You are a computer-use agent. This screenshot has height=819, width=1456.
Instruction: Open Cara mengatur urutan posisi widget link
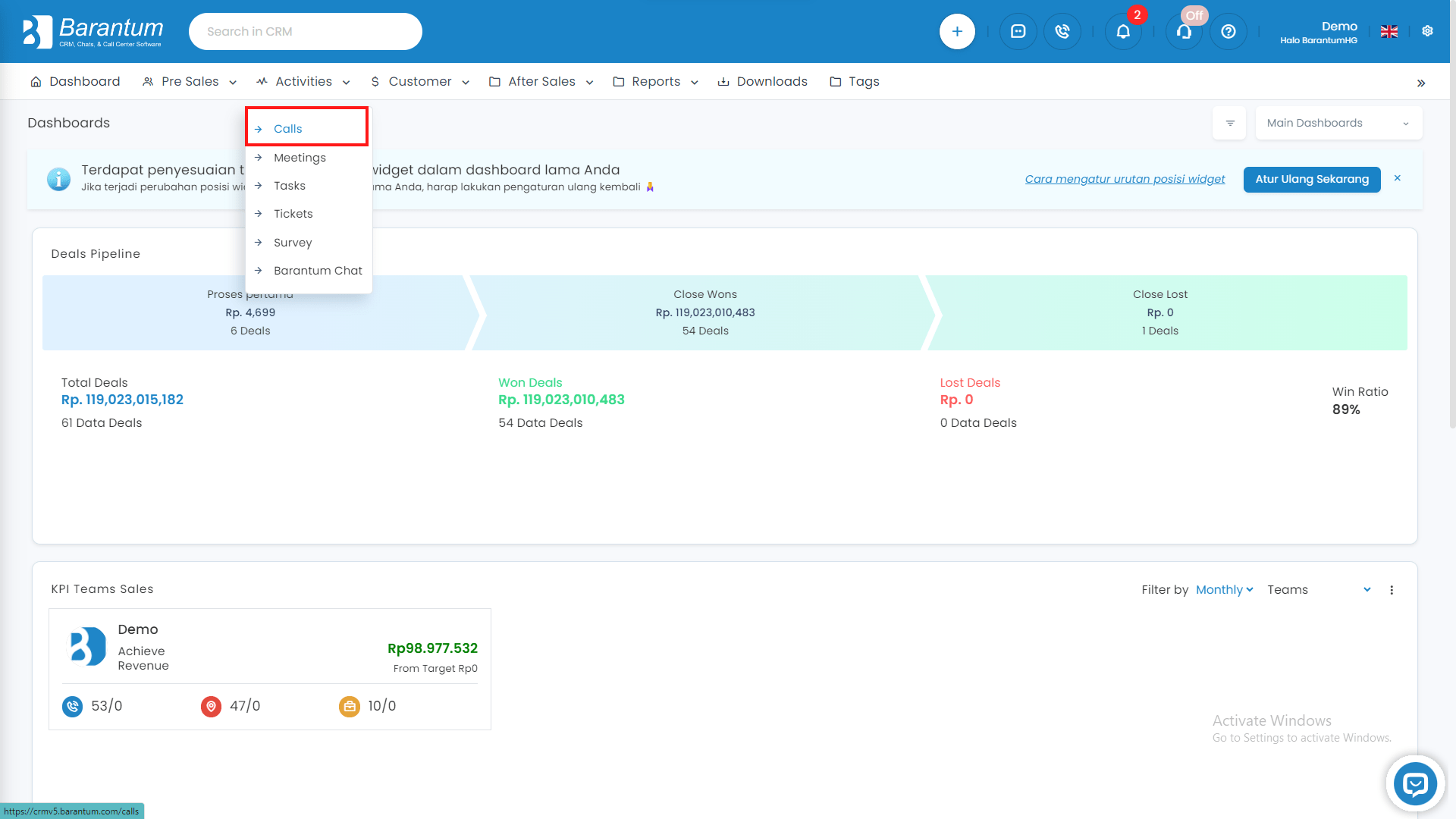click(x=1125, y=179)
